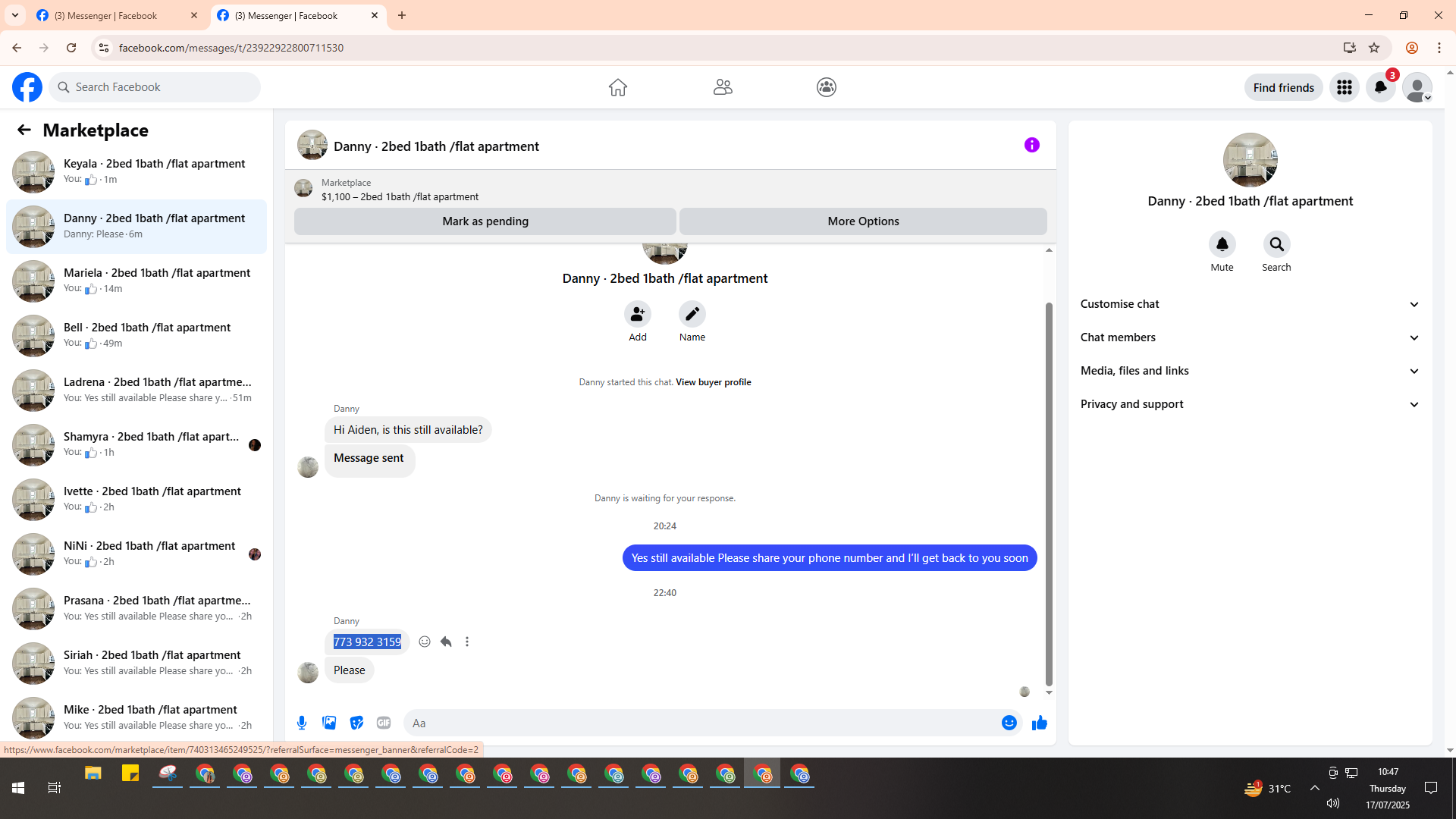Open conversation information icon
Screen dimensions: 1456x819
click(x=1032, y=145)
